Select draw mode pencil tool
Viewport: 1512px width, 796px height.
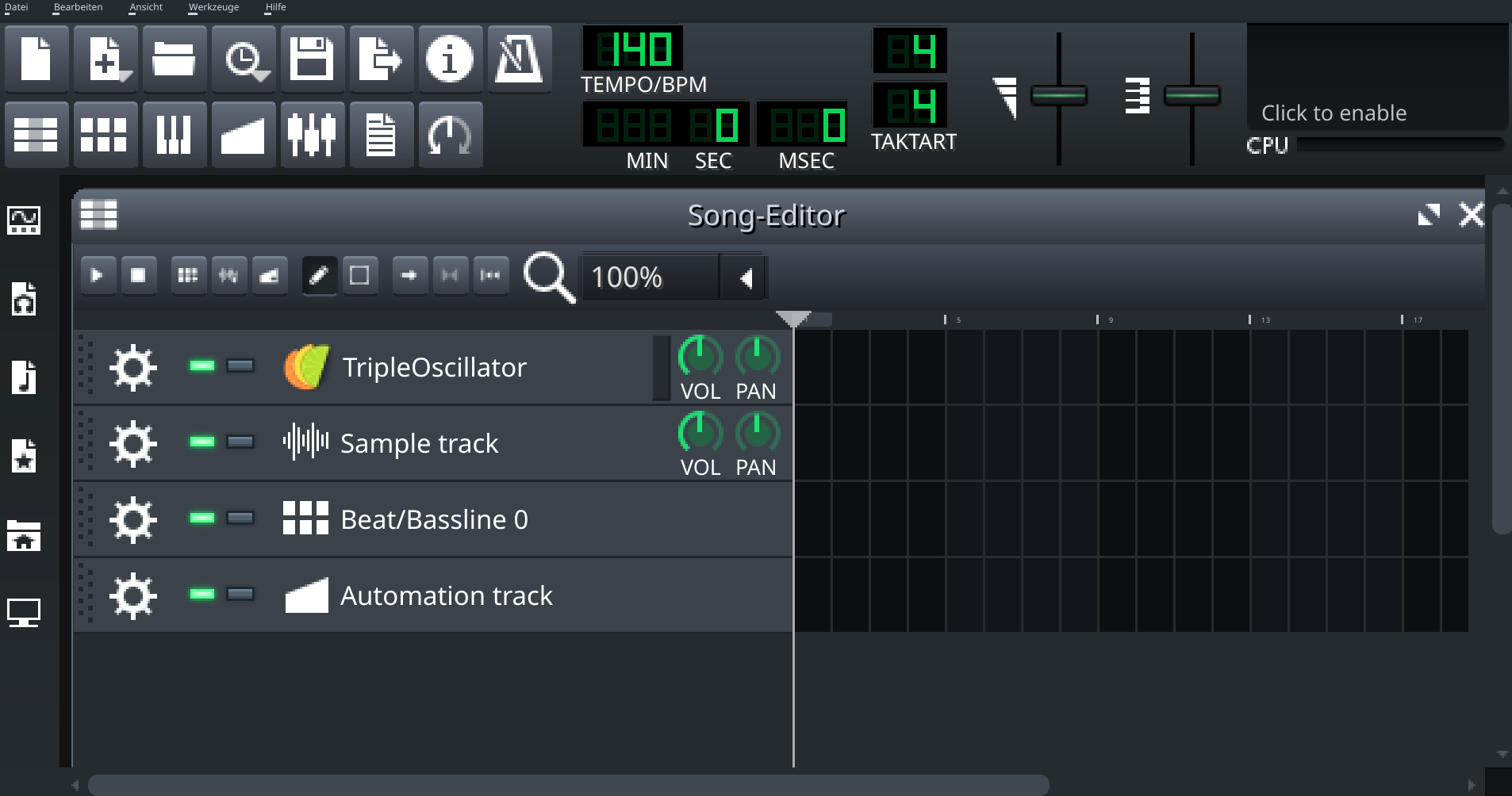[319, 276]
